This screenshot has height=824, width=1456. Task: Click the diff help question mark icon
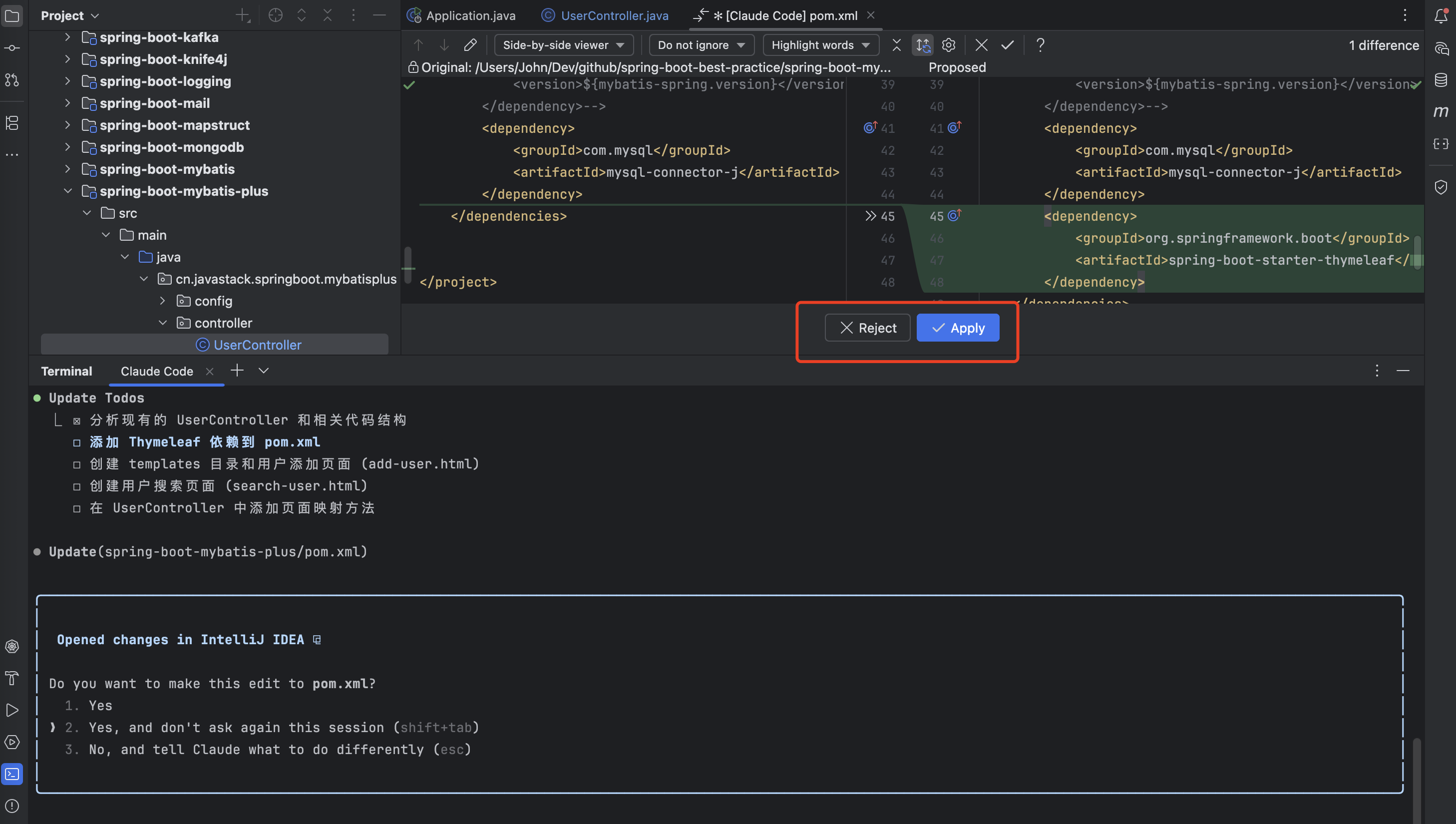point(1040,45)
